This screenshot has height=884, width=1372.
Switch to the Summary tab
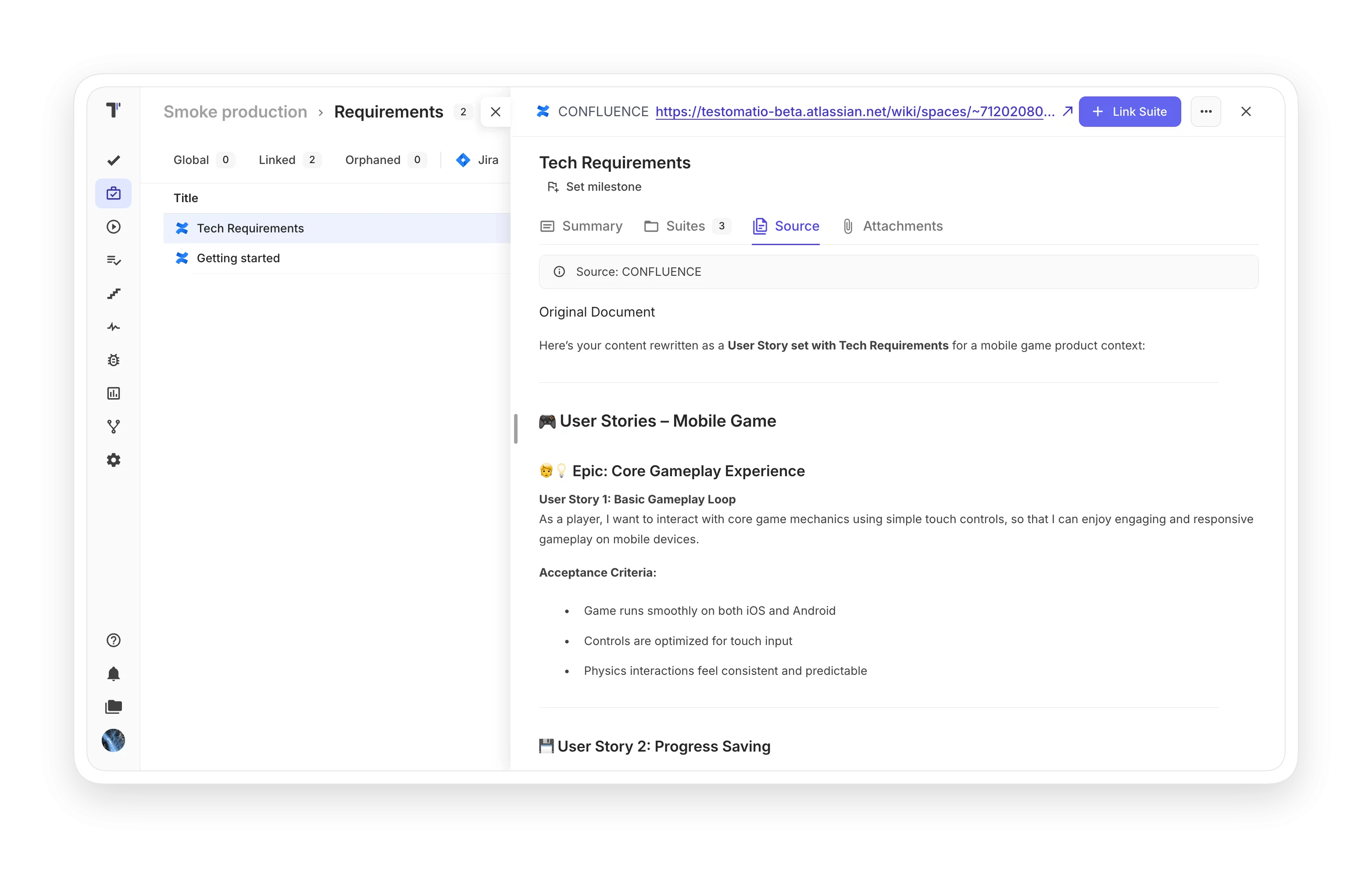(581, 226)
